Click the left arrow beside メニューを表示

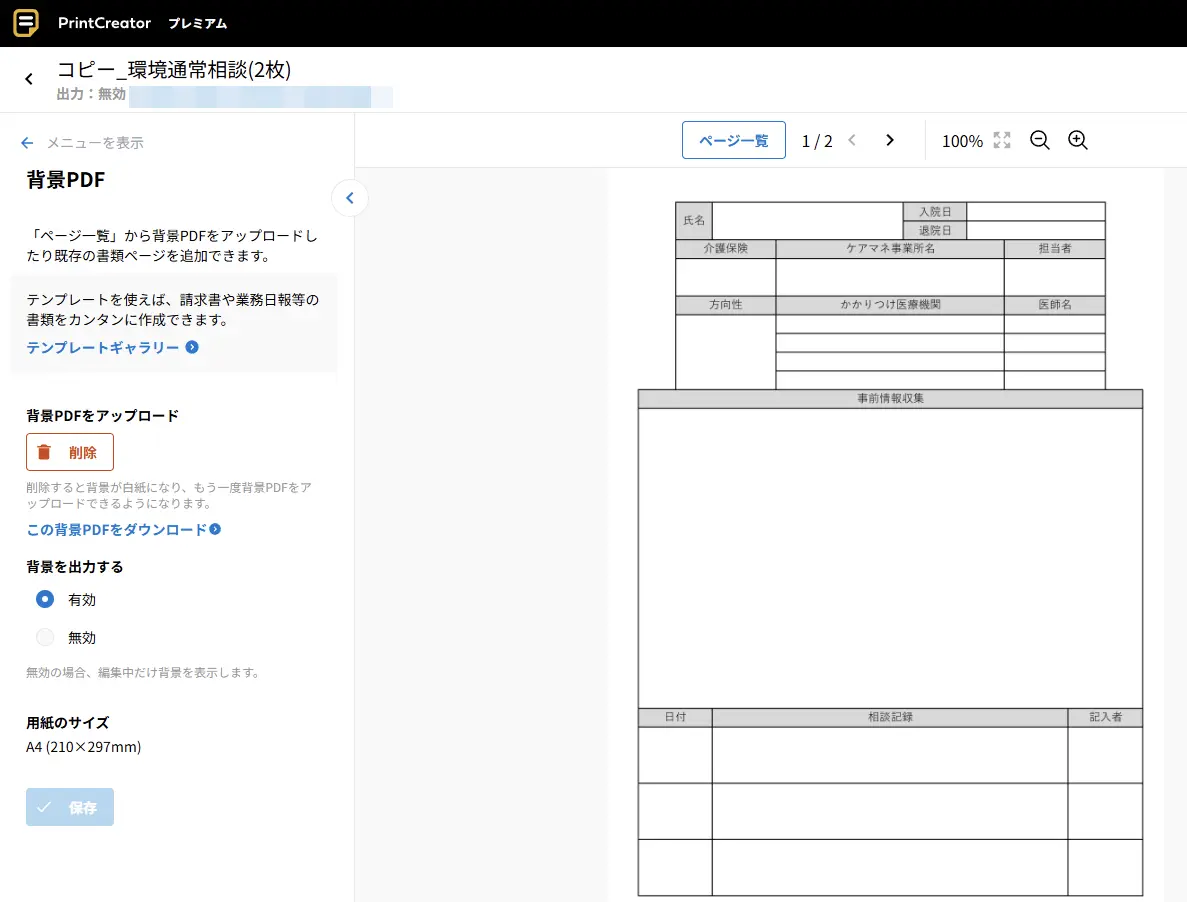(x=27, y=143)
